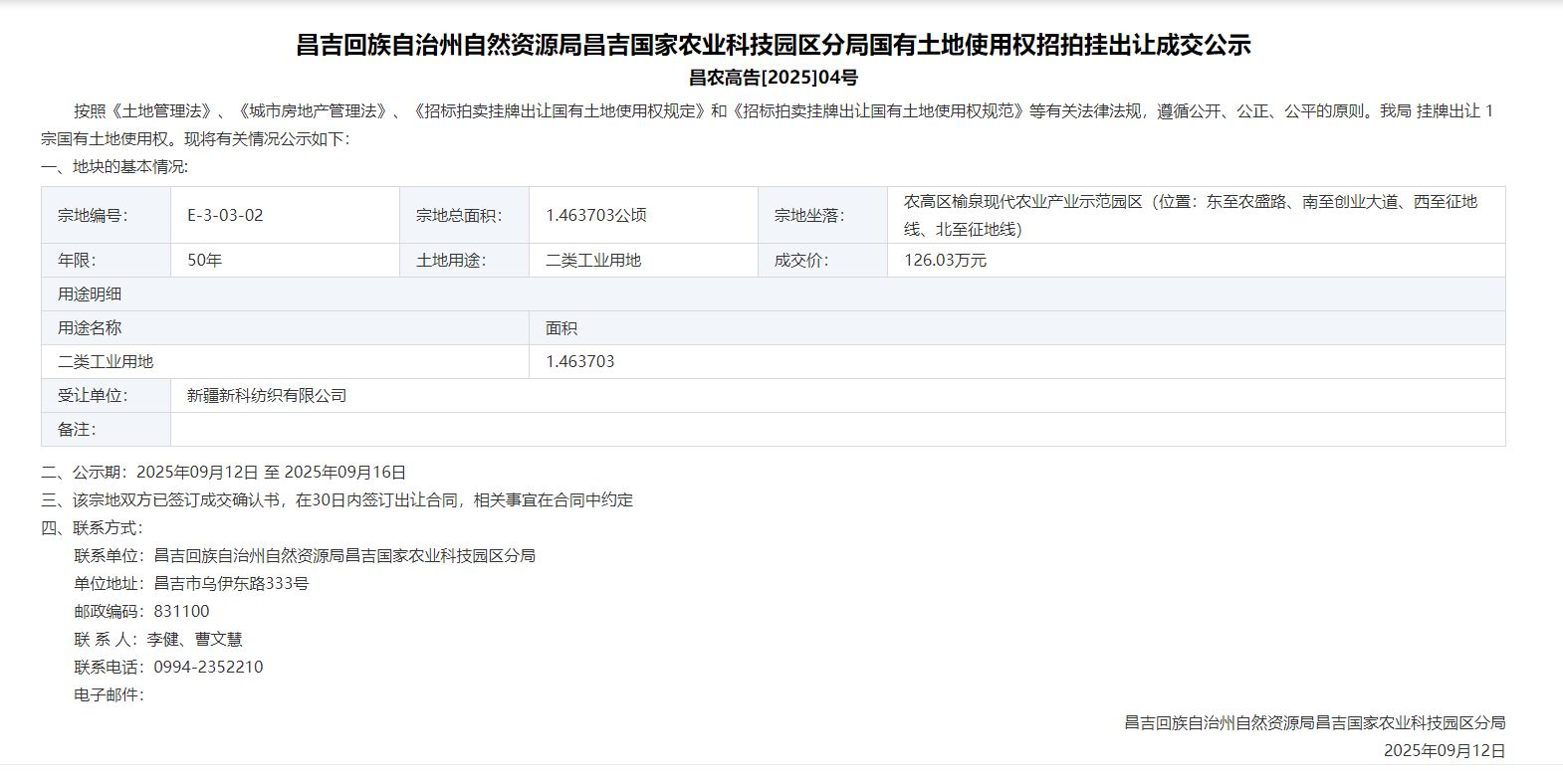Image resolution: width=1563 pixels, height=784 pixels.
Task: Click the address 昌吉市乌伊东路333号
Action: click(x=231, y=584)
